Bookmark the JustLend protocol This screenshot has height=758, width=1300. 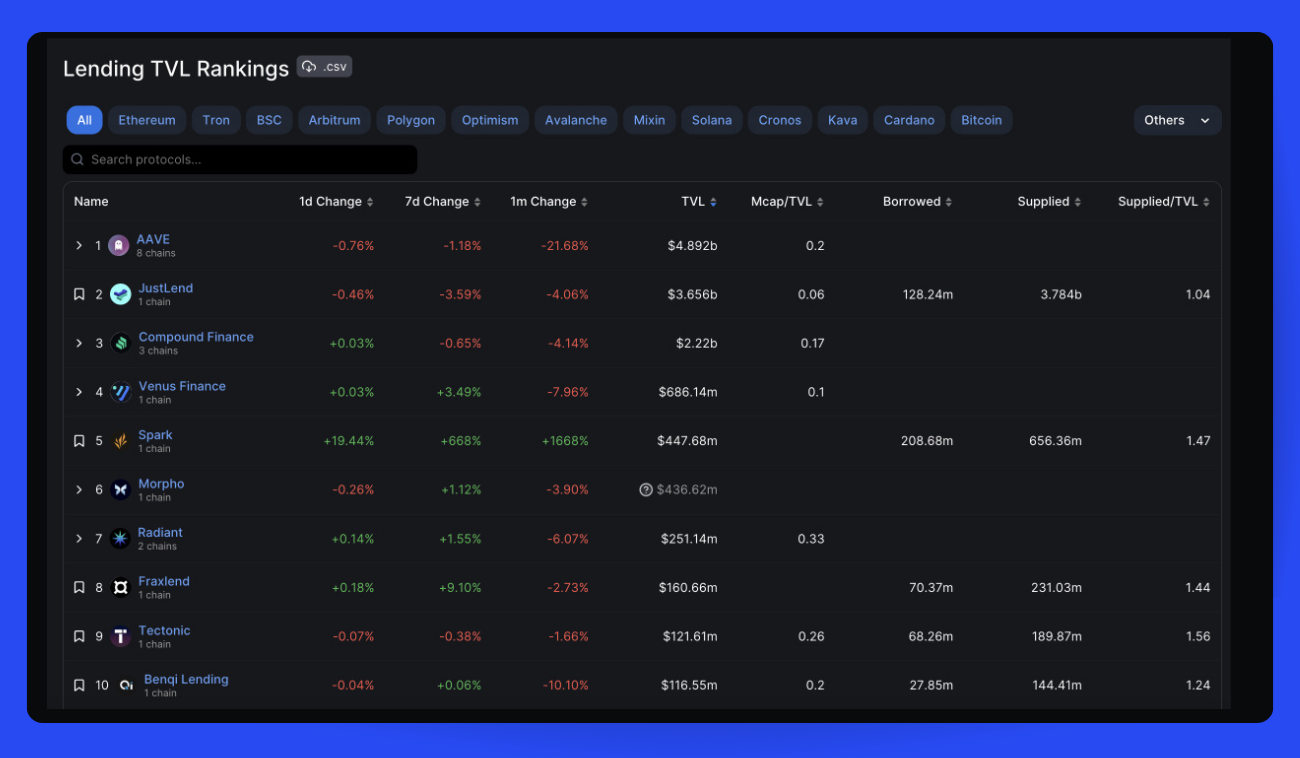[79, 293]
